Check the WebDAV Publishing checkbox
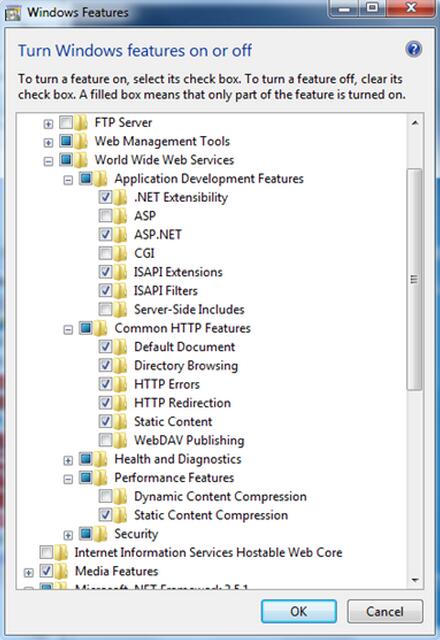440x640 pixels. 106,440
